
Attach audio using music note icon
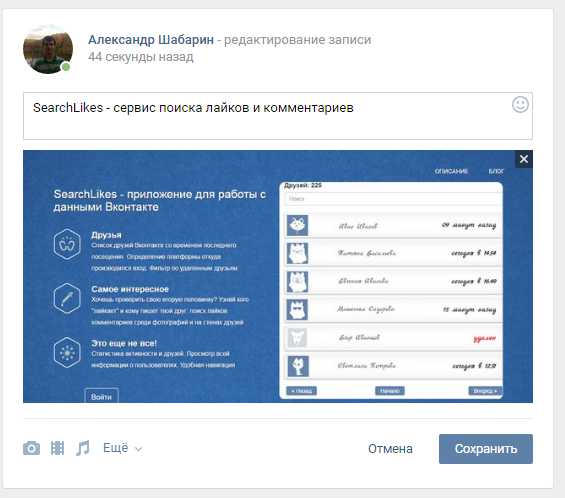[x=83, y=448]
